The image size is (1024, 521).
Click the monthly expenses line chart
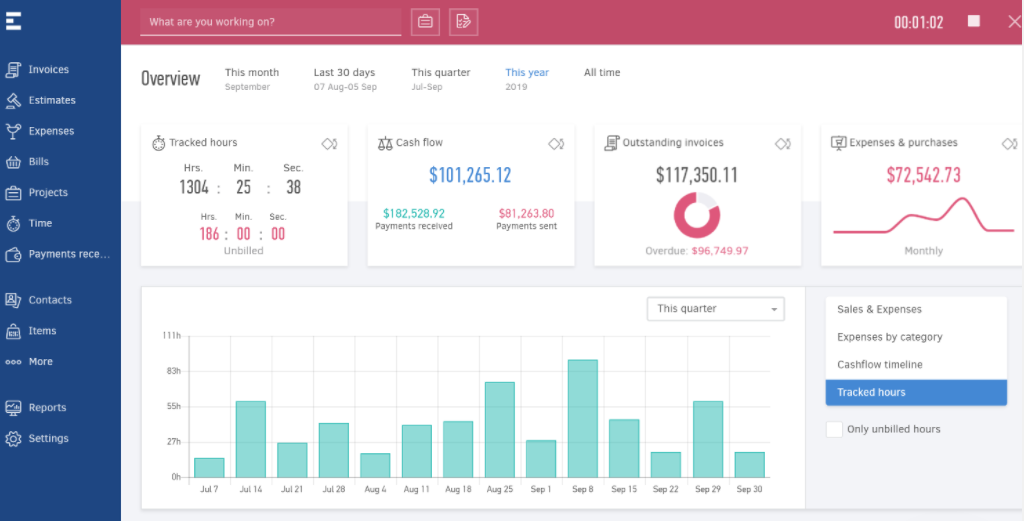pos(923,215)
